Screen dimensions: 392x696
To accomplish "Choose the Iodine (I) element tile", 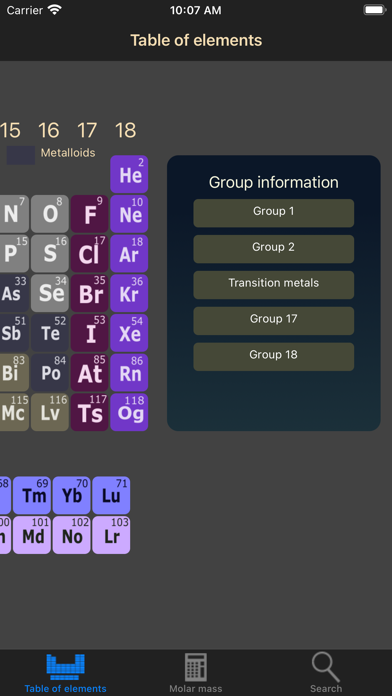I will pos(89,333).
